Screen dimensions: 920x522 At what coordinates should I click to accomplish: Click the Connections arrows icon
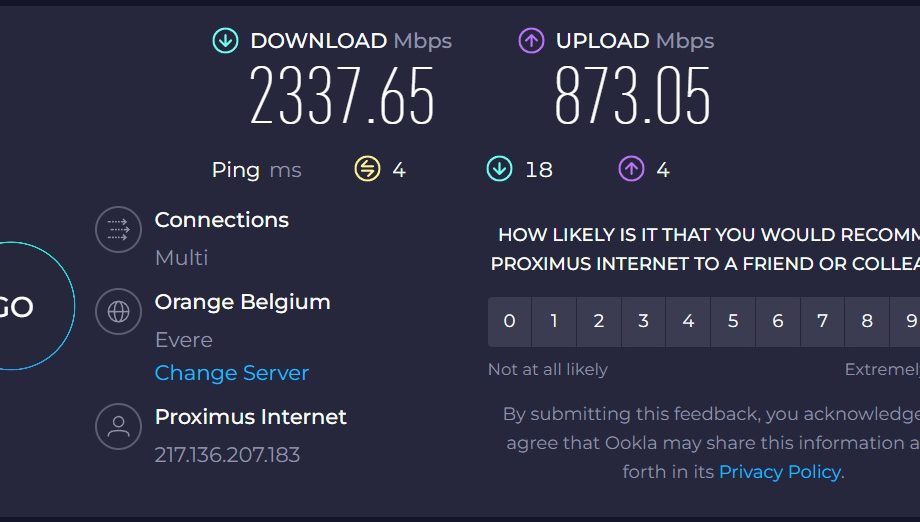(x=119, y=229)
